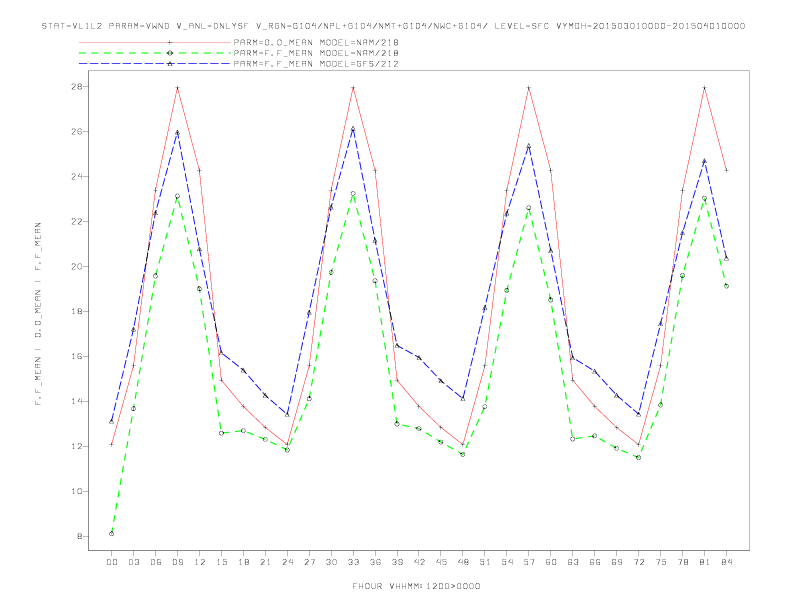Click green circle data point at hour 84
The height and width of the screenshot is (612, 792).
point(726,286)
